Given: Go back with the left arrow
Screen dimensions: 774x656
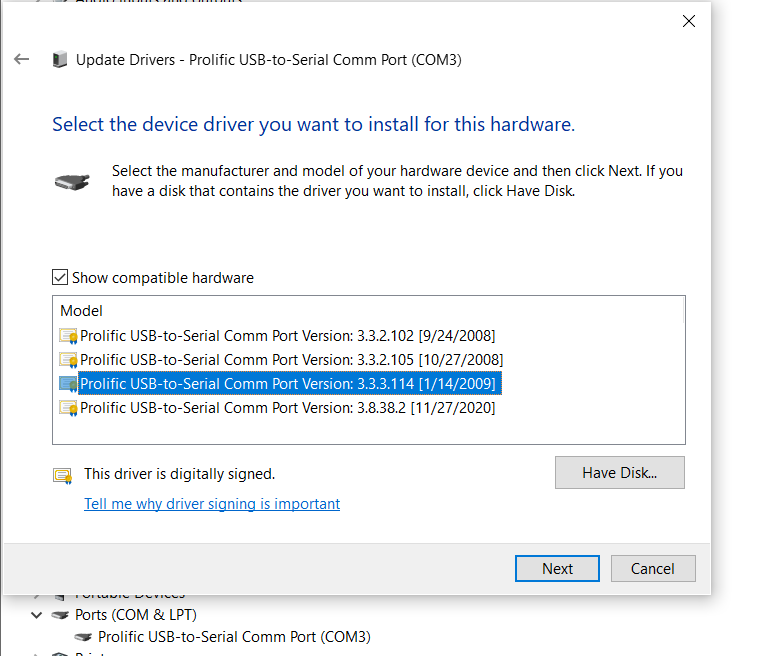Looking at the screenshot, I should coord(21,59).
